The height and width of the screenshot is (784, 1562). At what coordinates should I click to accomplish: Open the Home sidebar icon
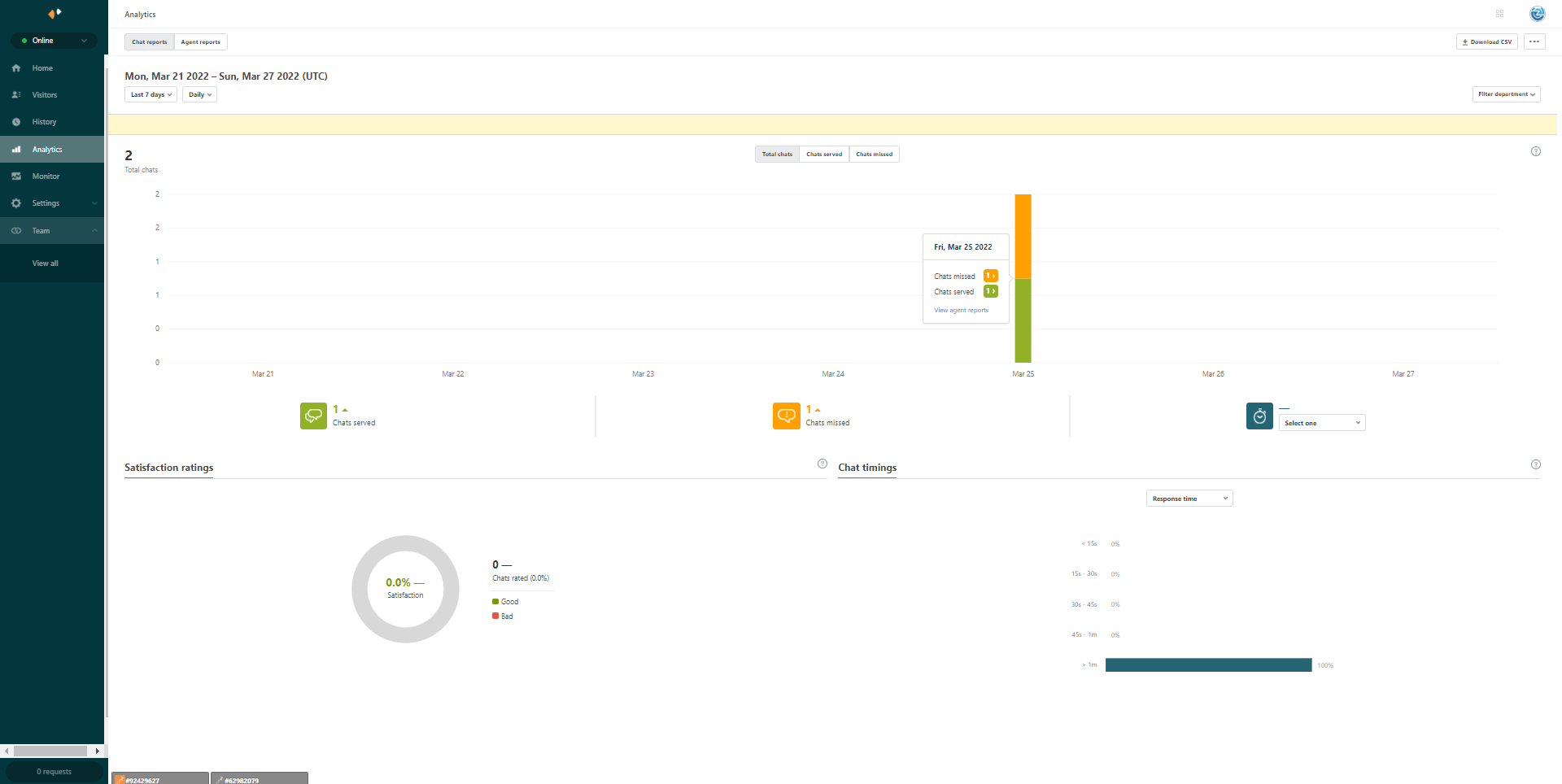pos(16,68)
